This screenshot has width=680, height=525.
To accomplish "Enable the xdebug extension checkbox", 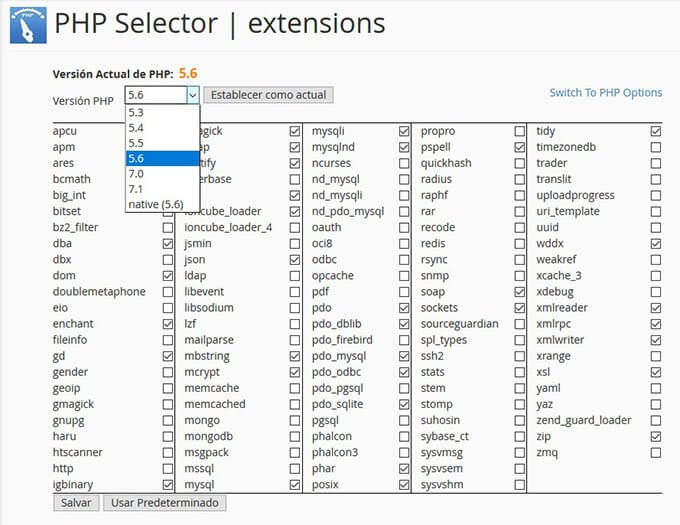I will coord(656,292).
